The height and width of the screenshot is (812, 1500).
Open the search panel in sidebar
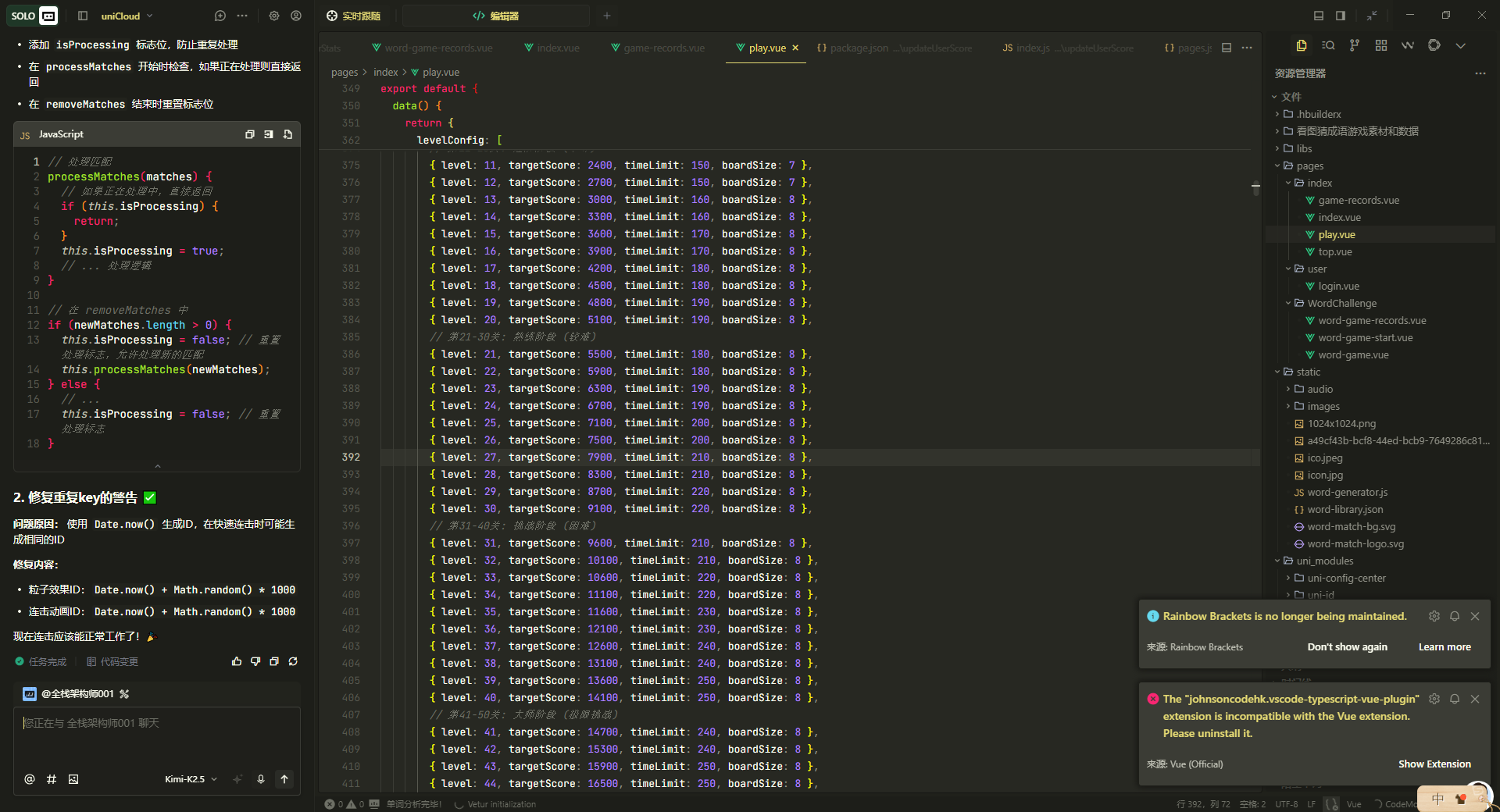pos(1327,45)
